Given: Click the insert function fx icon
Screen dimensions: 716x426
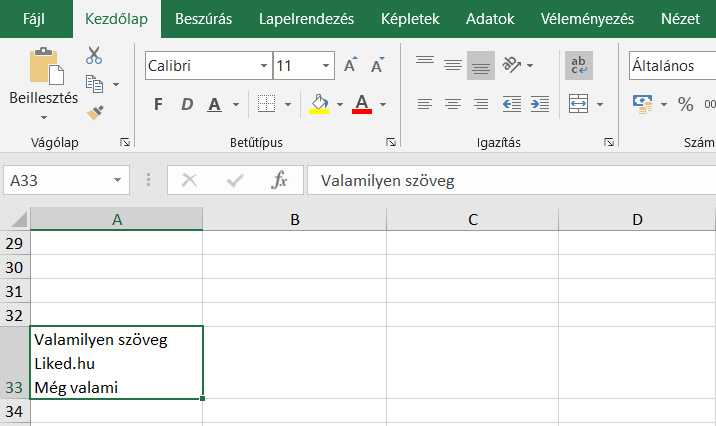Looking at the screenshot, I should 280,180.
